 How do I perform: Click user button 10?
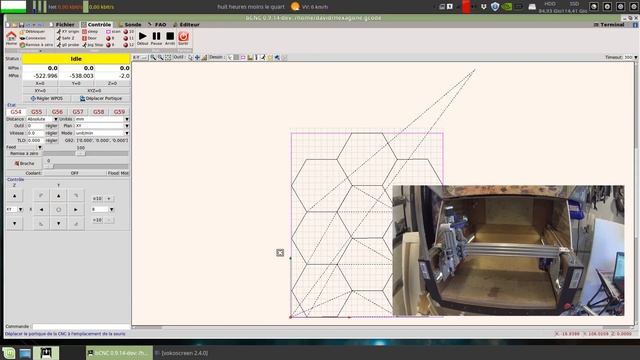point(129,31)
